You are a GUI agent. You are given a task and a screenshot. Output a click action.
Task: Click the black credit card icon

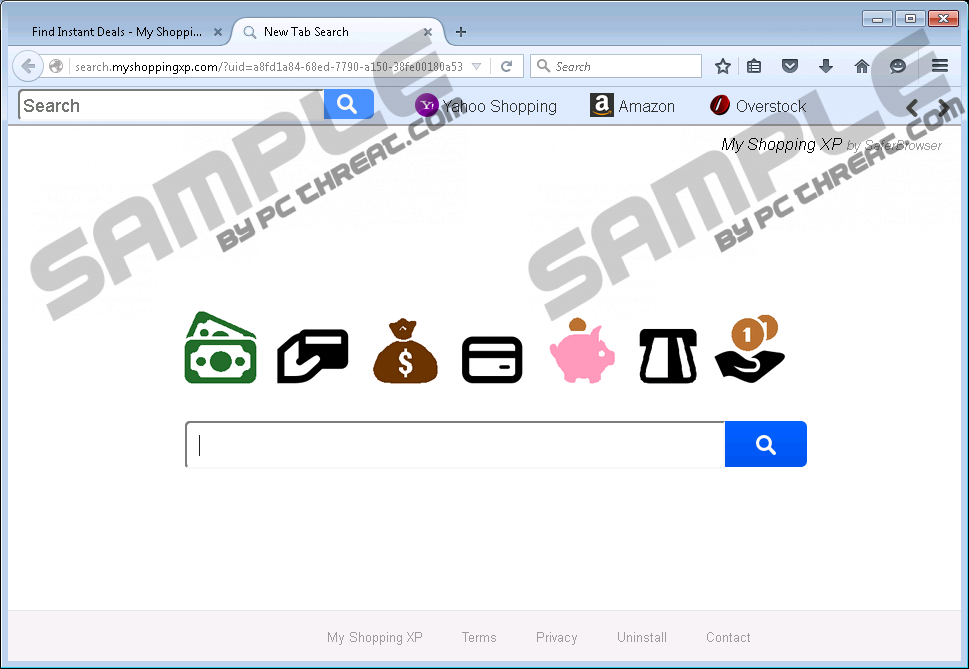(492, 359)
